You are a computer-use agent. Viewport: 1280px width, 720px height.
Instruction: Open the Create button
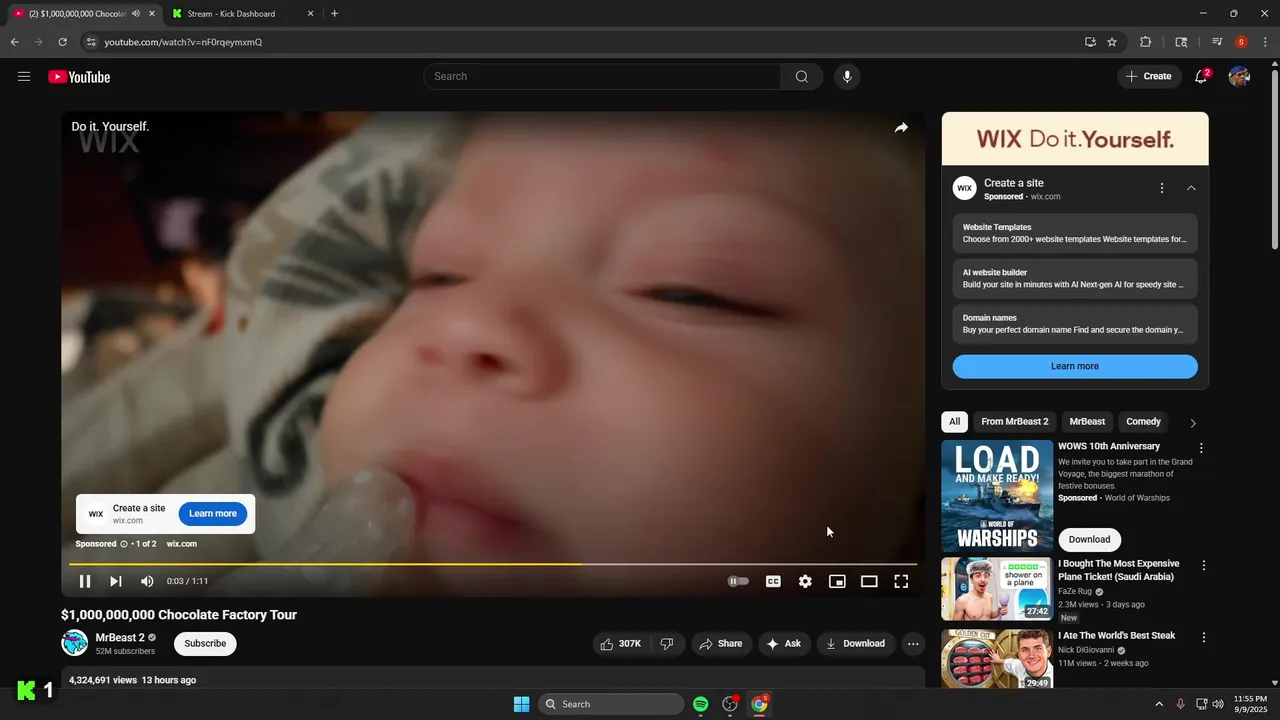click(1149, 77)
